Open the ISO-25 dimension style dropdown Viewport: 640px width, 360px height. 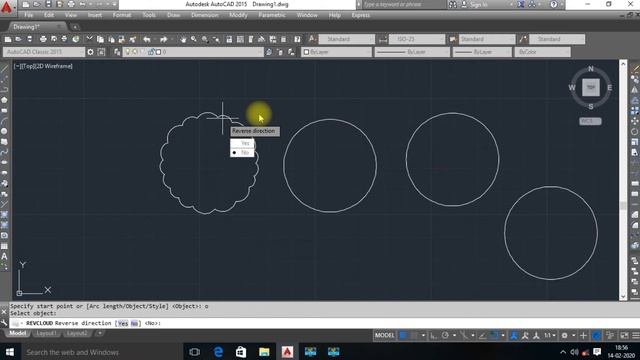click(417, 39)
